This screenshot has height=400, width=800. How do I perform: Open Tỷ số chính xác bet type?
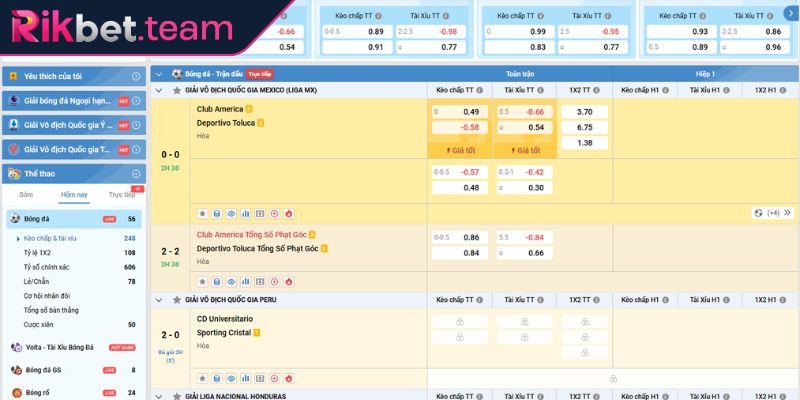47,267
